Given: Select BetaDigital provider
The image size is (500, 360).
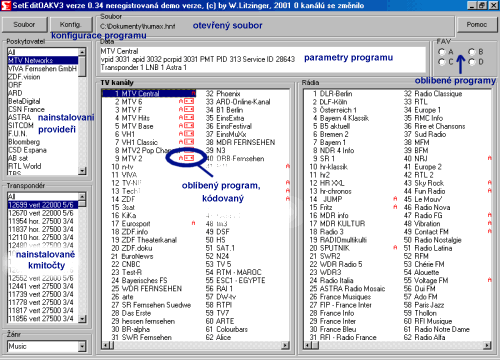Looking at the screenshot, I should pyautogui.click(x=43, y=101).
